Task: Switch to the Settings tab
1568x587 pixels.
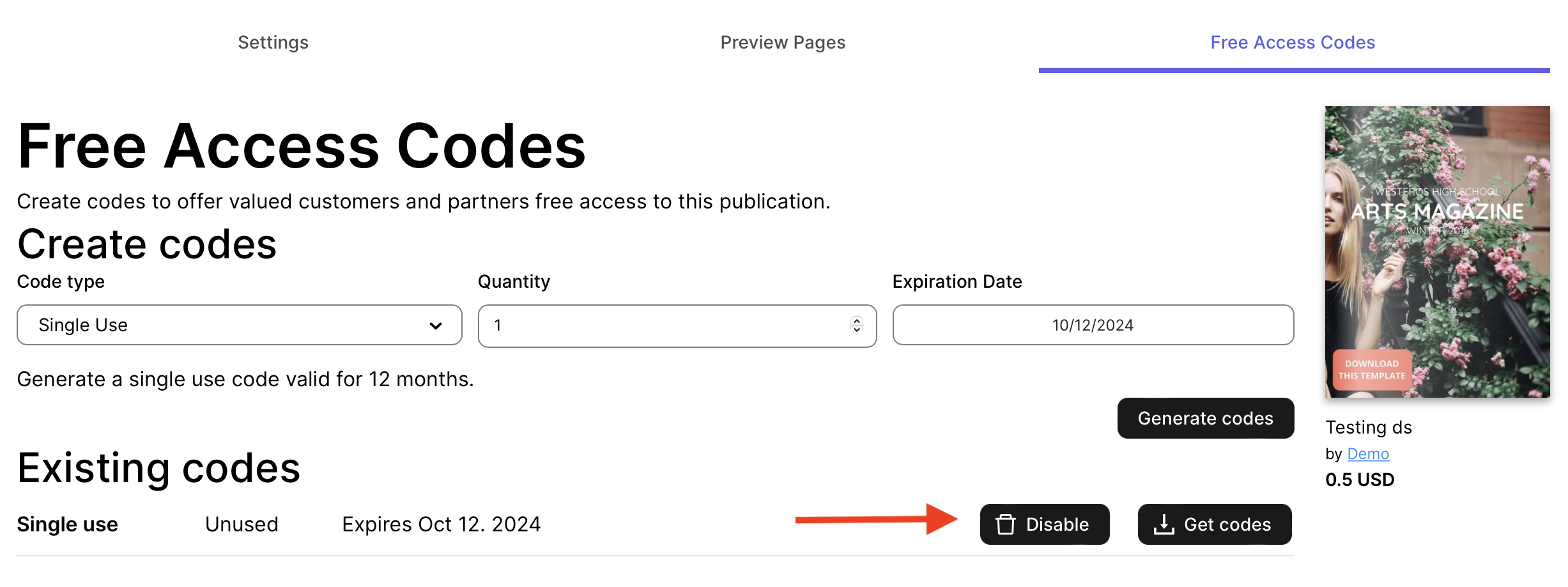Action: [273, 42]
